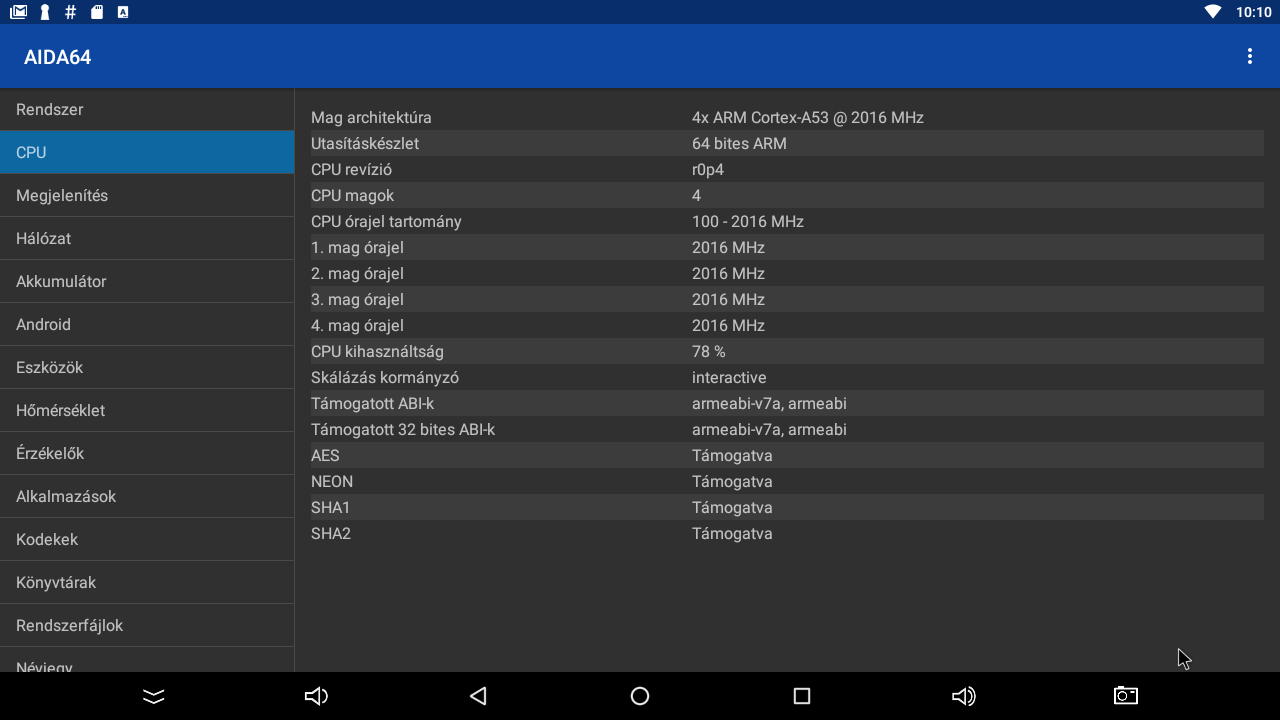Click the '64 bites ARM' value
Screen dimensions: 1280x720
tap(739, 143)
